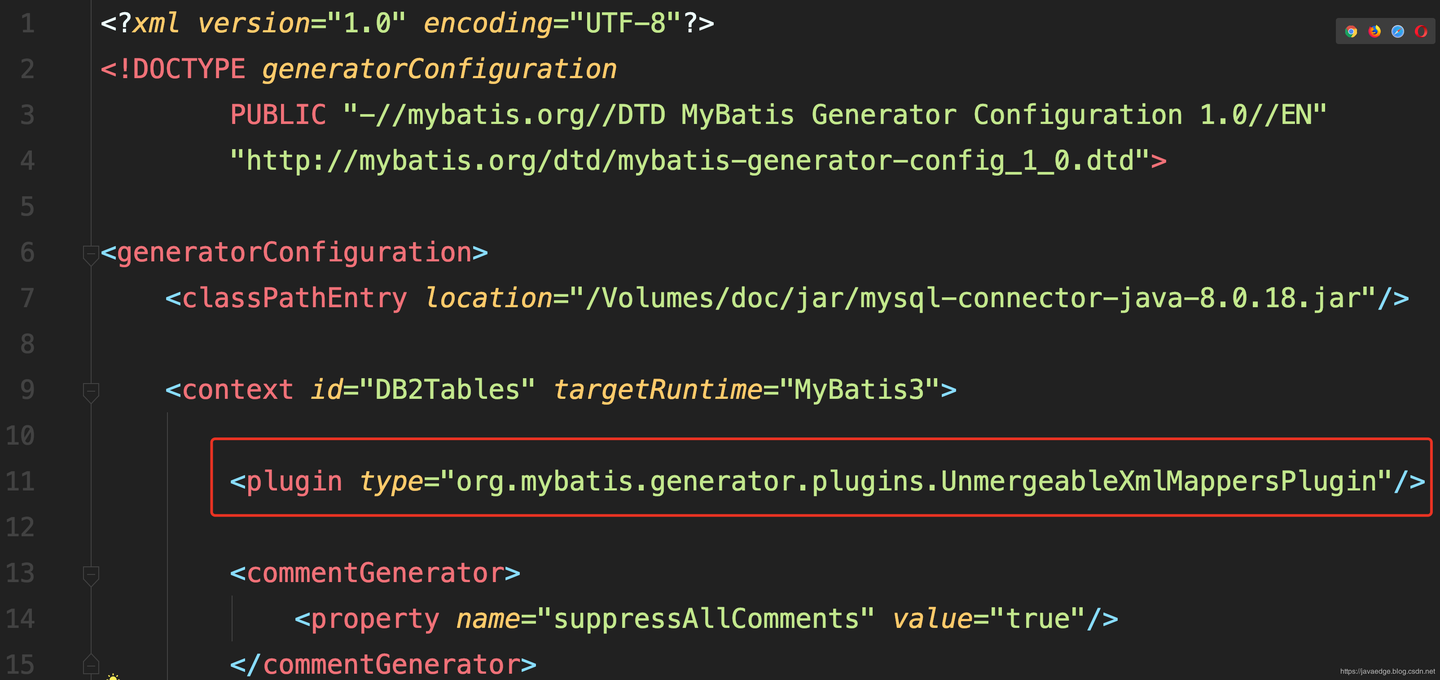The image size is (1440, 680).
Task: Click the yellow intention lightbulb icon
Action: pyautogui.click(x=113, y=676)
